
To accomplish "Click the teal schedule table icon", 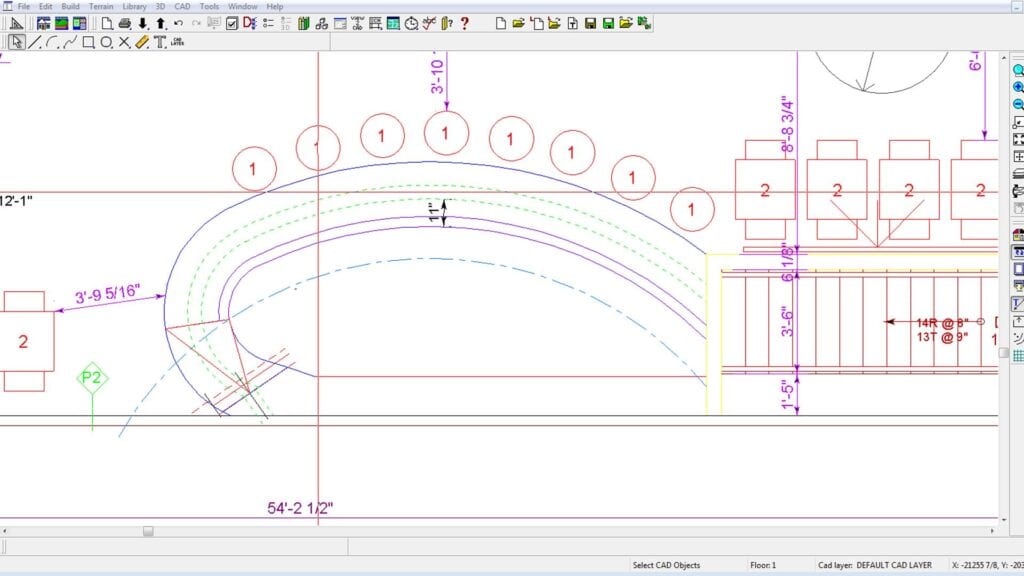I will pyautogui.click(x=393, y=24).
